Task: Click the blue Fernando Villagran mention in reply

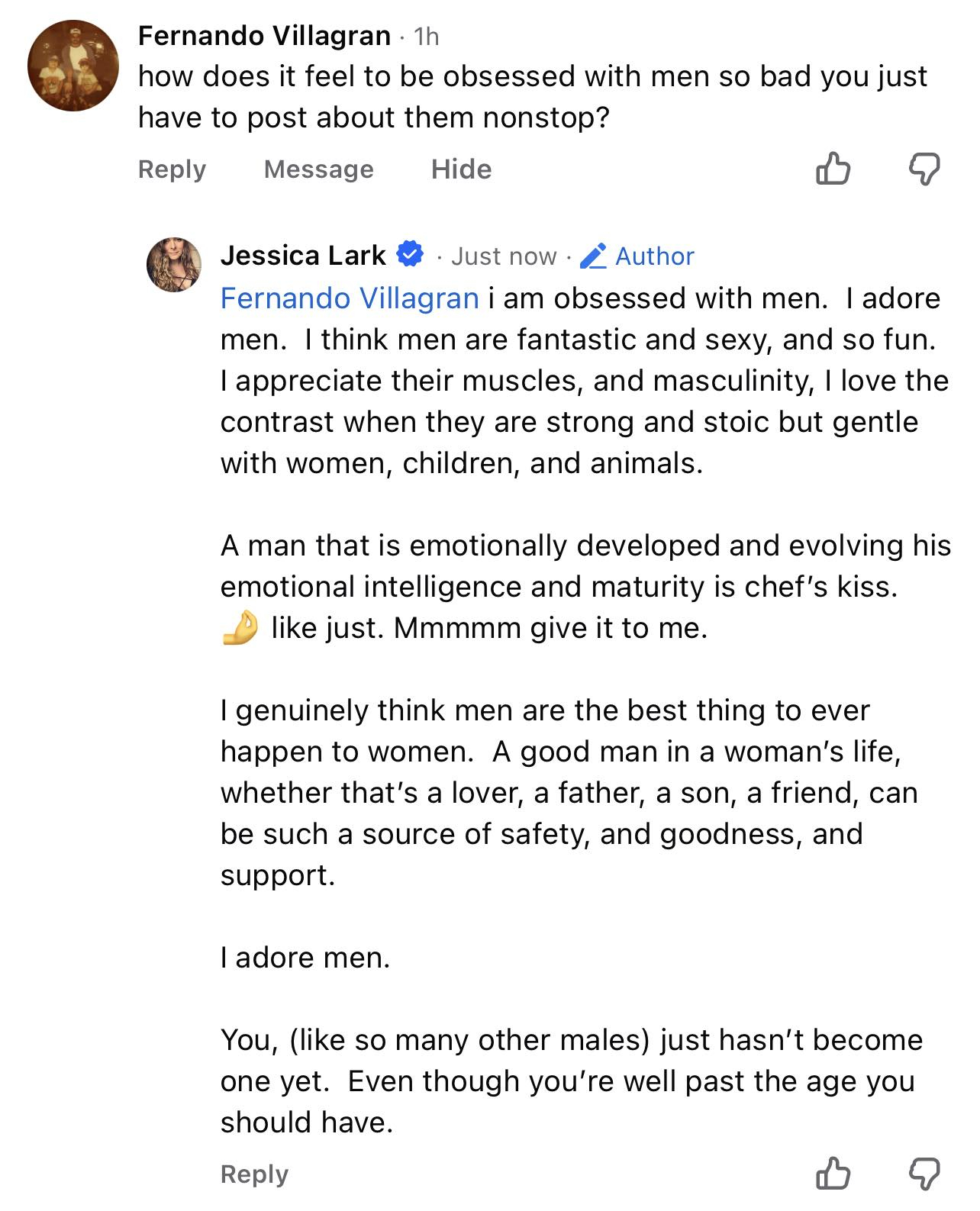Action: pos(350,298)
